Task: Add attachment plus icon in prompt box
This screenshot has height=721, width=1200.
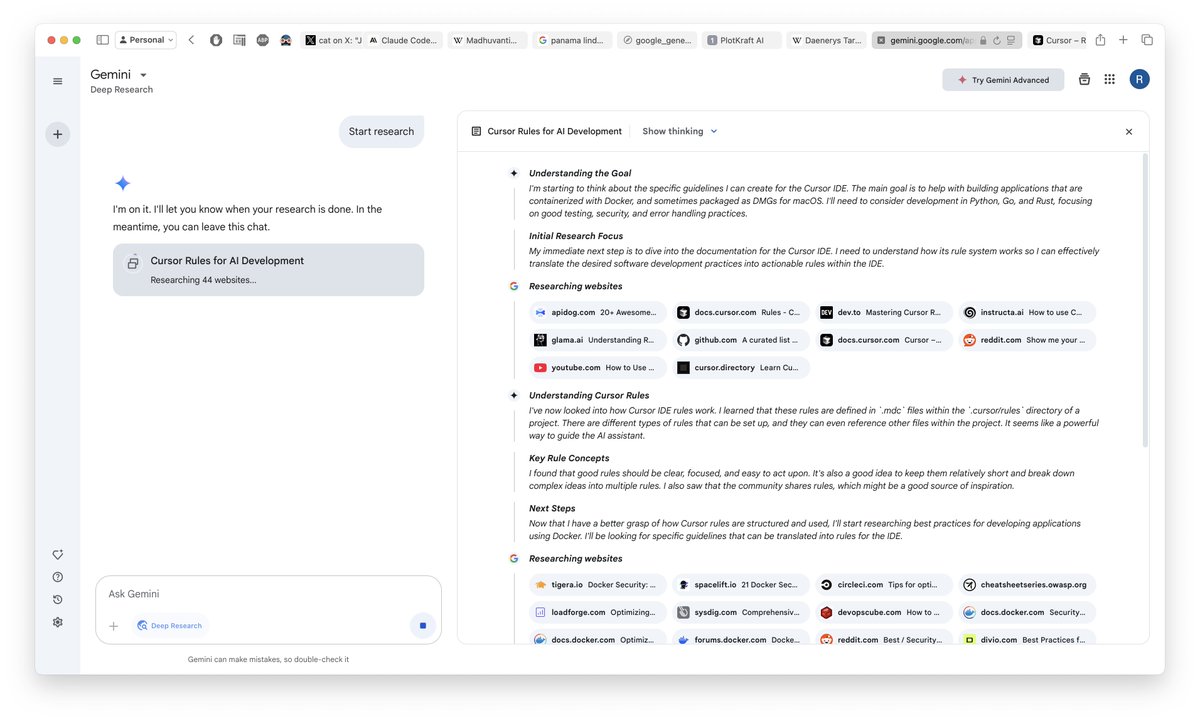Action: 113,626
